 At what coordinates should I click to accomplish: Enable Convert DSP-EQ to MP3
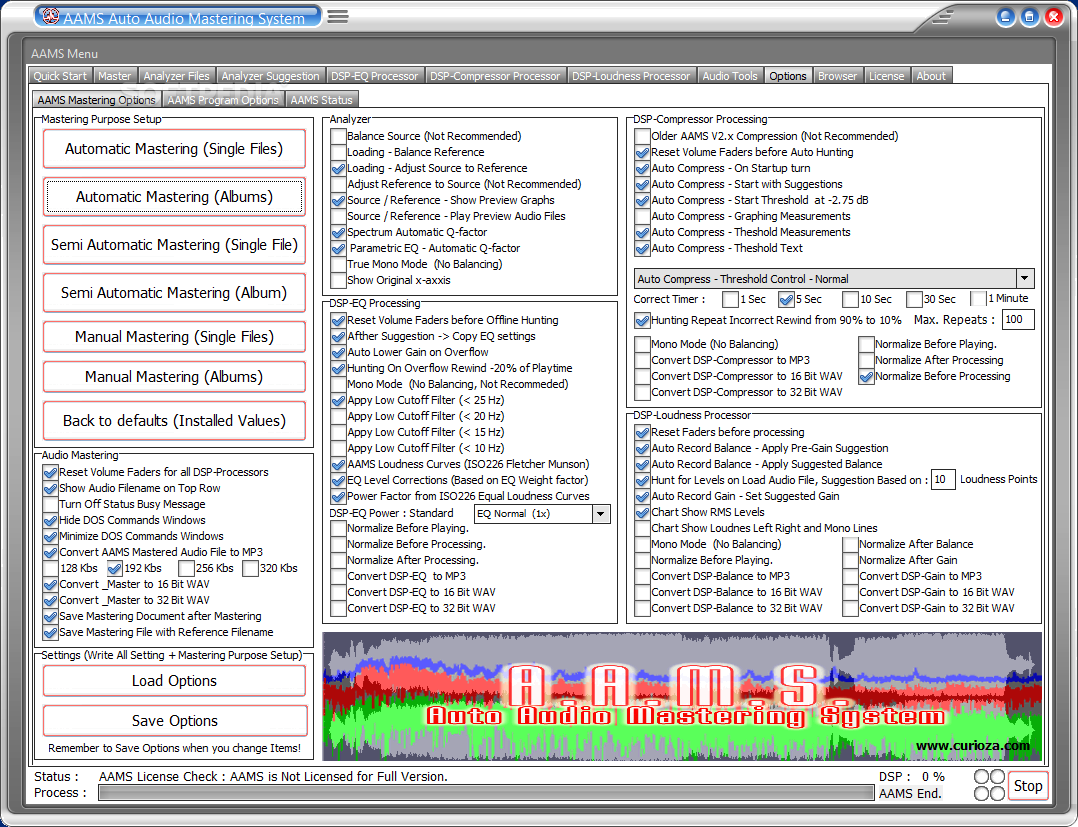click(x=338, y=577)
